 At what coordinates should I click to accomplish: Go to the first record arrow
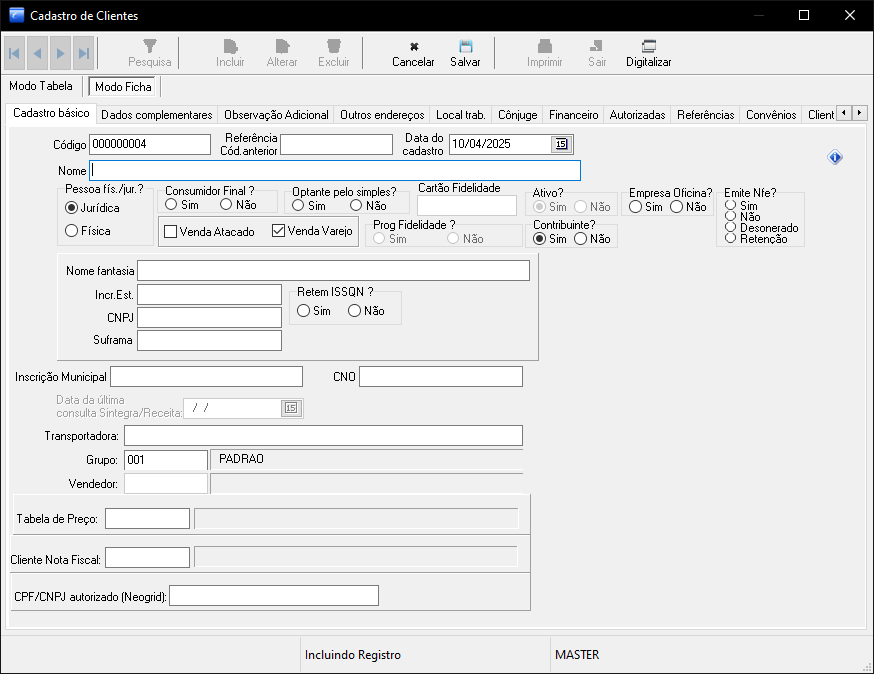pos(14,53)
